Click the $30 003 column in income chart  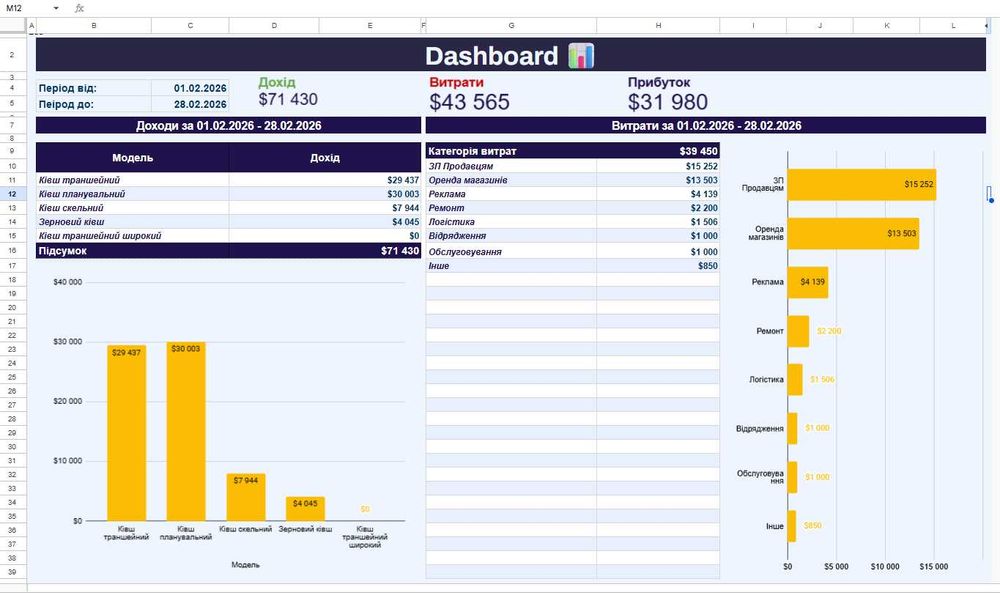click(186, 432)
